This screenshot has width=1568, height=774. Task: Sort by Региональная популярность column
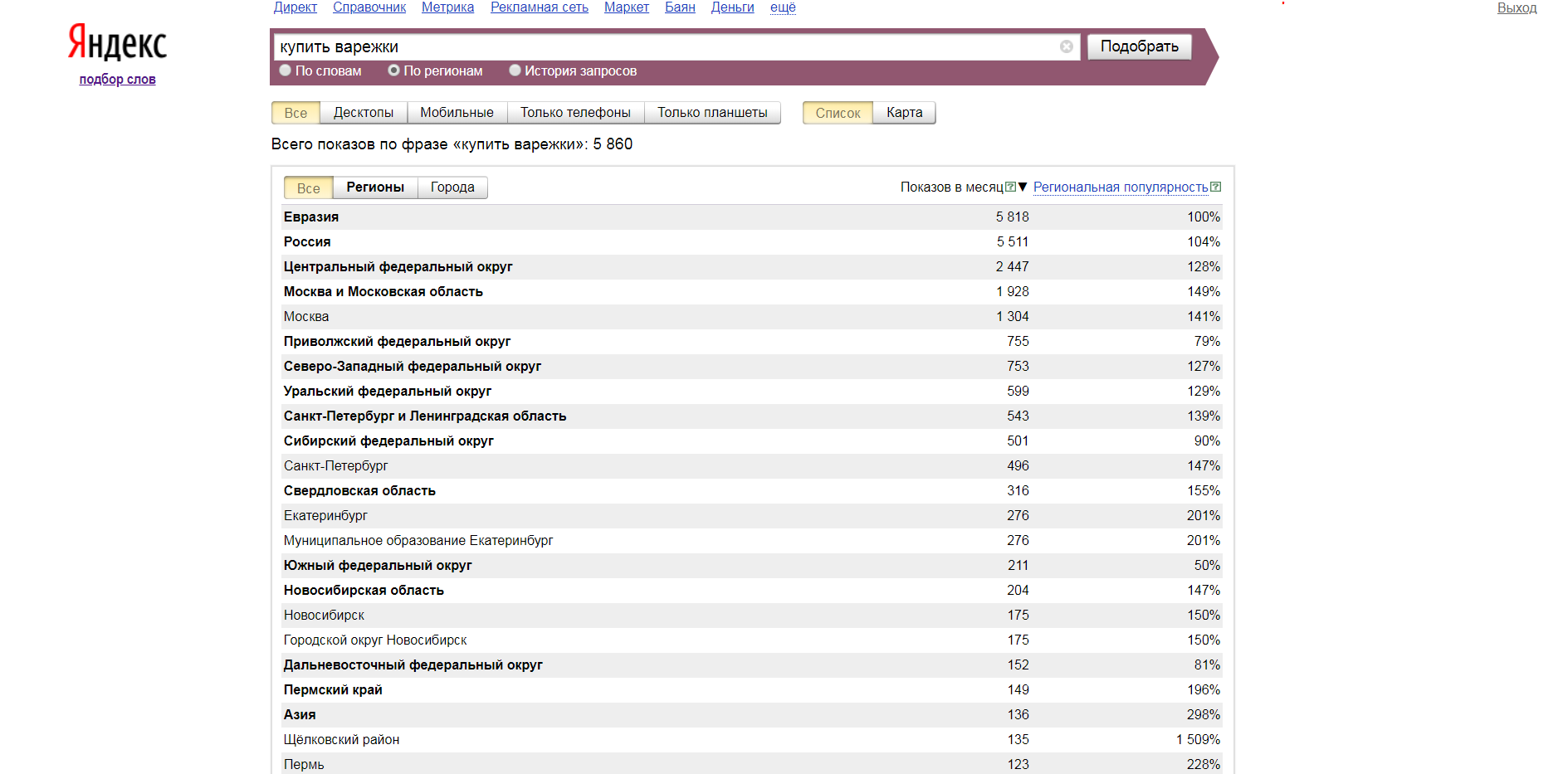click(1120, 187)
